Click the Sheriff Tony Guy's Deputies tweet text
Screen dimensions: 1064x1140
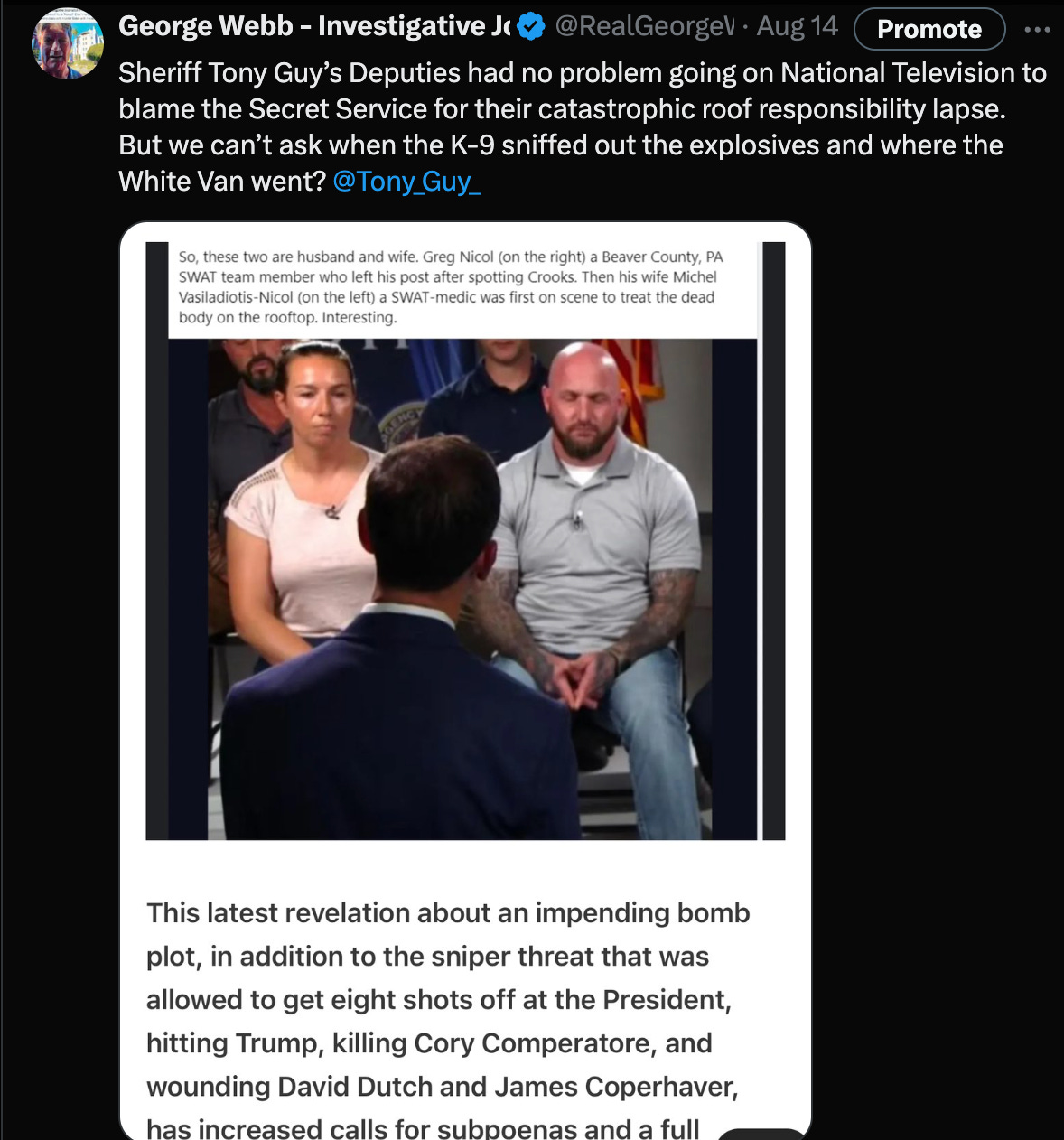coord(583,127)
